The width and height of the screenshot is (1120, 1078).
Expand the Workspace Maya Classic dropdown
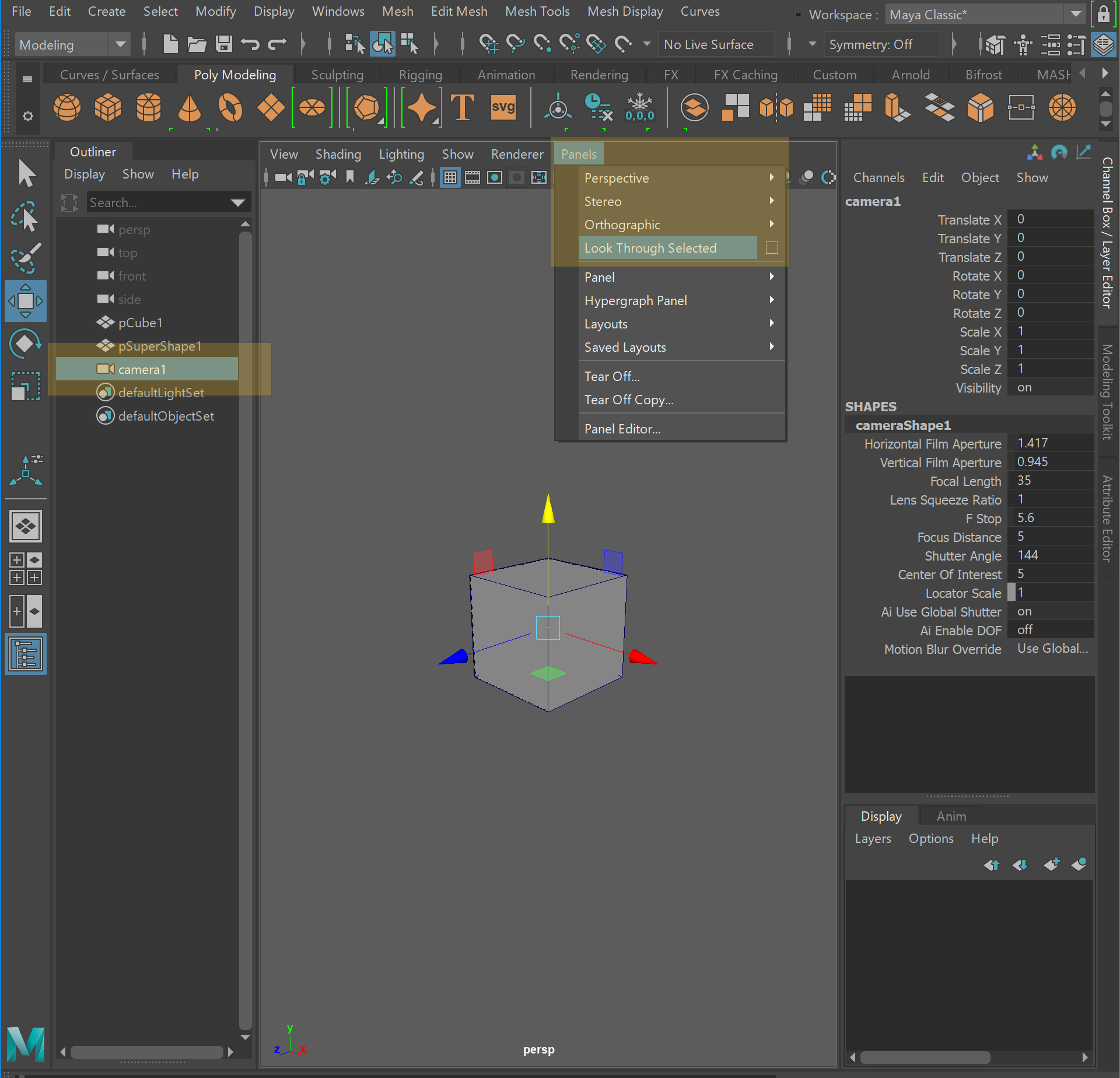click(x=1076, y=15)
